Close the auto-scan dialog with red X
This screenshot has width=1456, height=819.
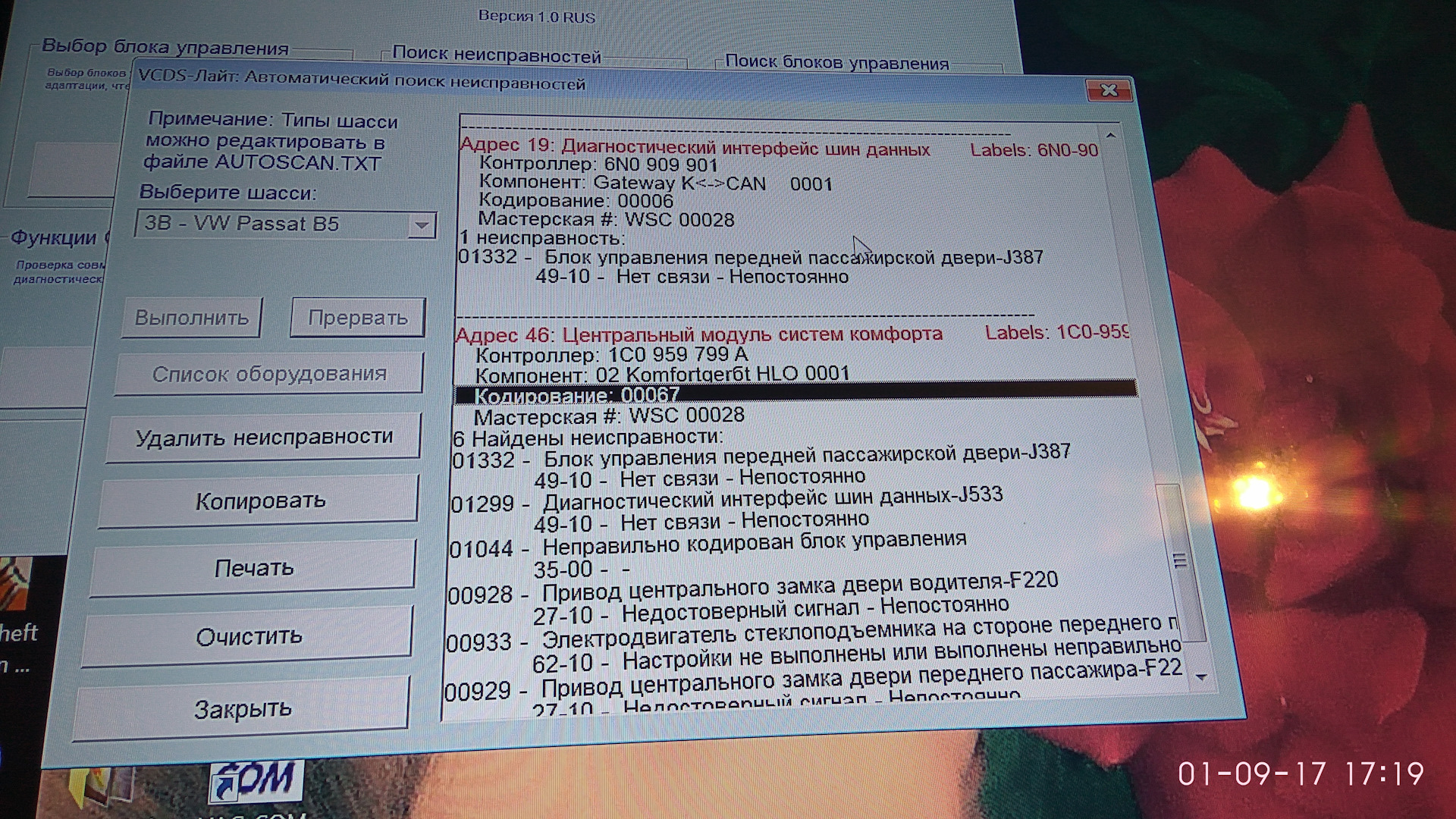pos(1109,91)
